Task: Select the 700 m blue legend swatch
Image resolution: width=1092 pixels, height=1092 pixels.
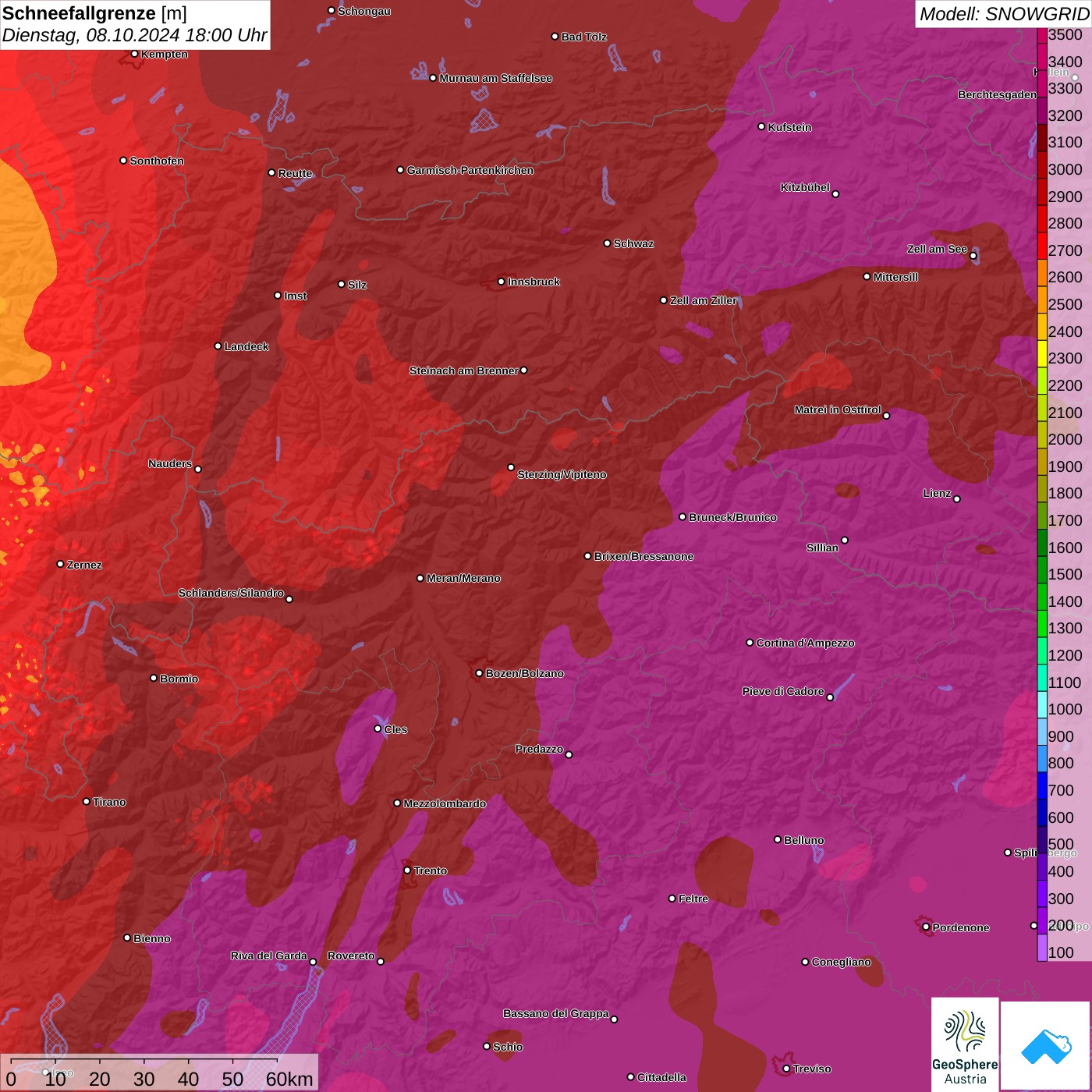Action: point(1042,785)
